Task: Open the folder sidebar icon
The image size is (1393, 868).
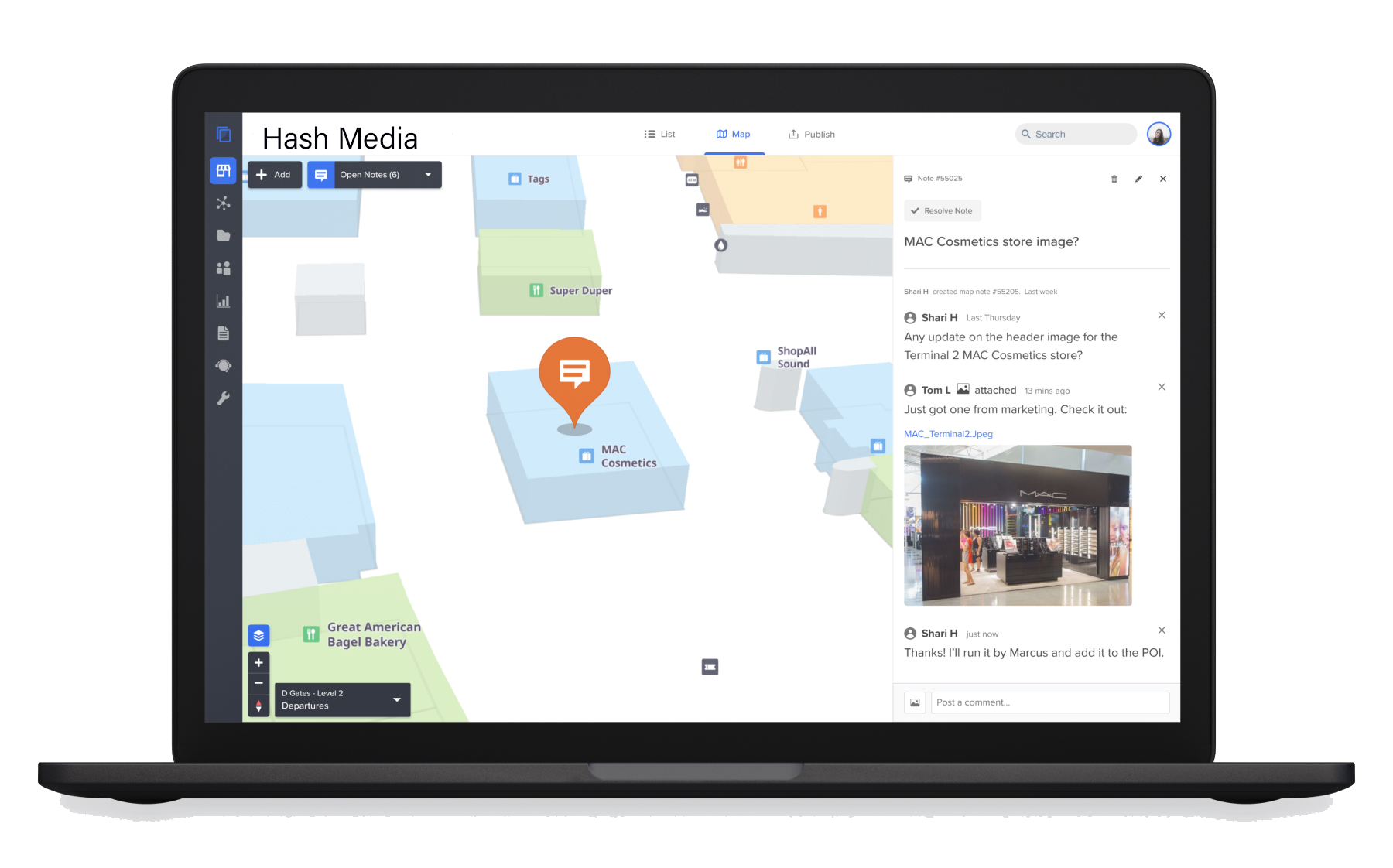Action: tap(223, 236)
